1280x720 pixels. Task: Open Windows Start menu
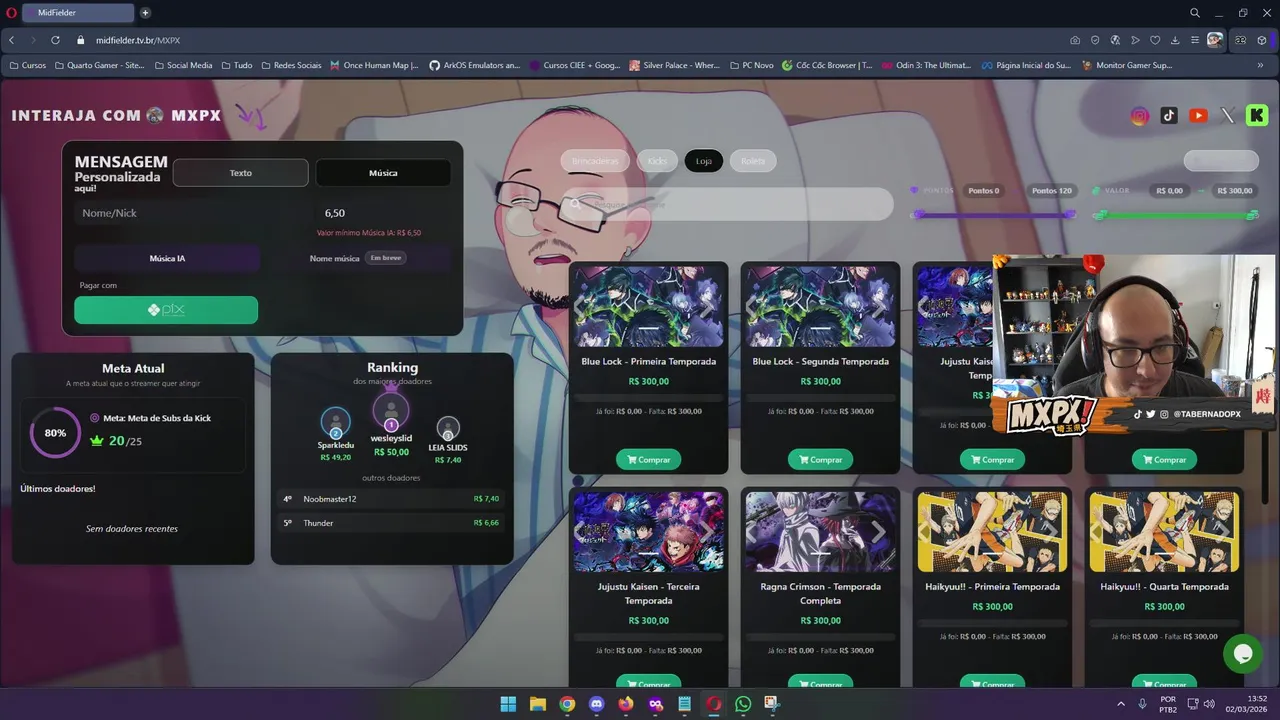(x=508, y=704)
